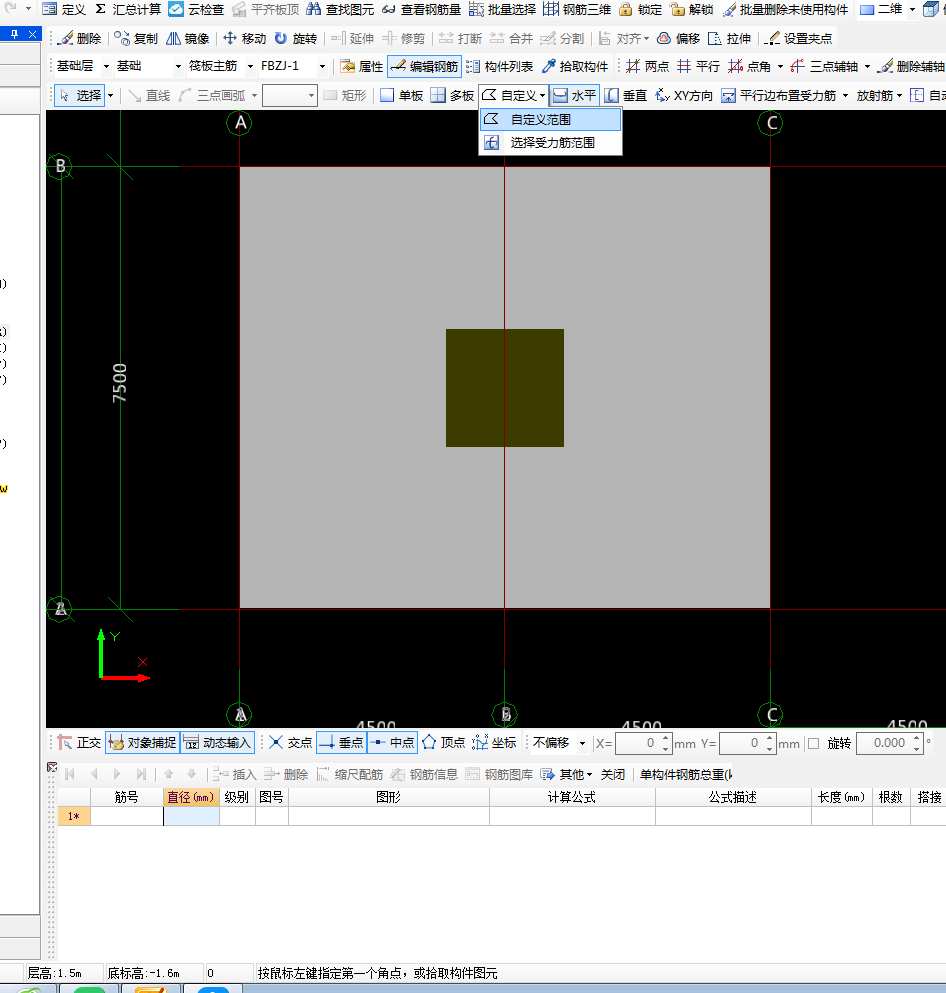Click the 关闭 button in rebar panel
Image resolution: width=946 pixels, height=993 pixels.
[612, 775]
